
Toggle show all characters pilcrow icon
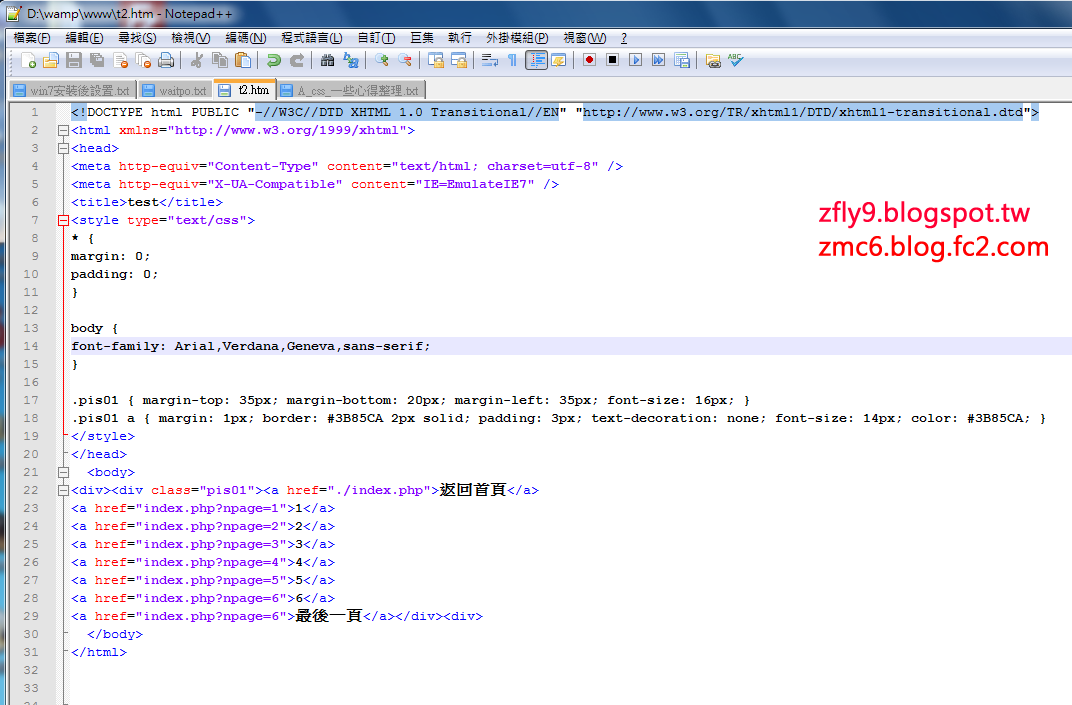click(x=513, y=60)
